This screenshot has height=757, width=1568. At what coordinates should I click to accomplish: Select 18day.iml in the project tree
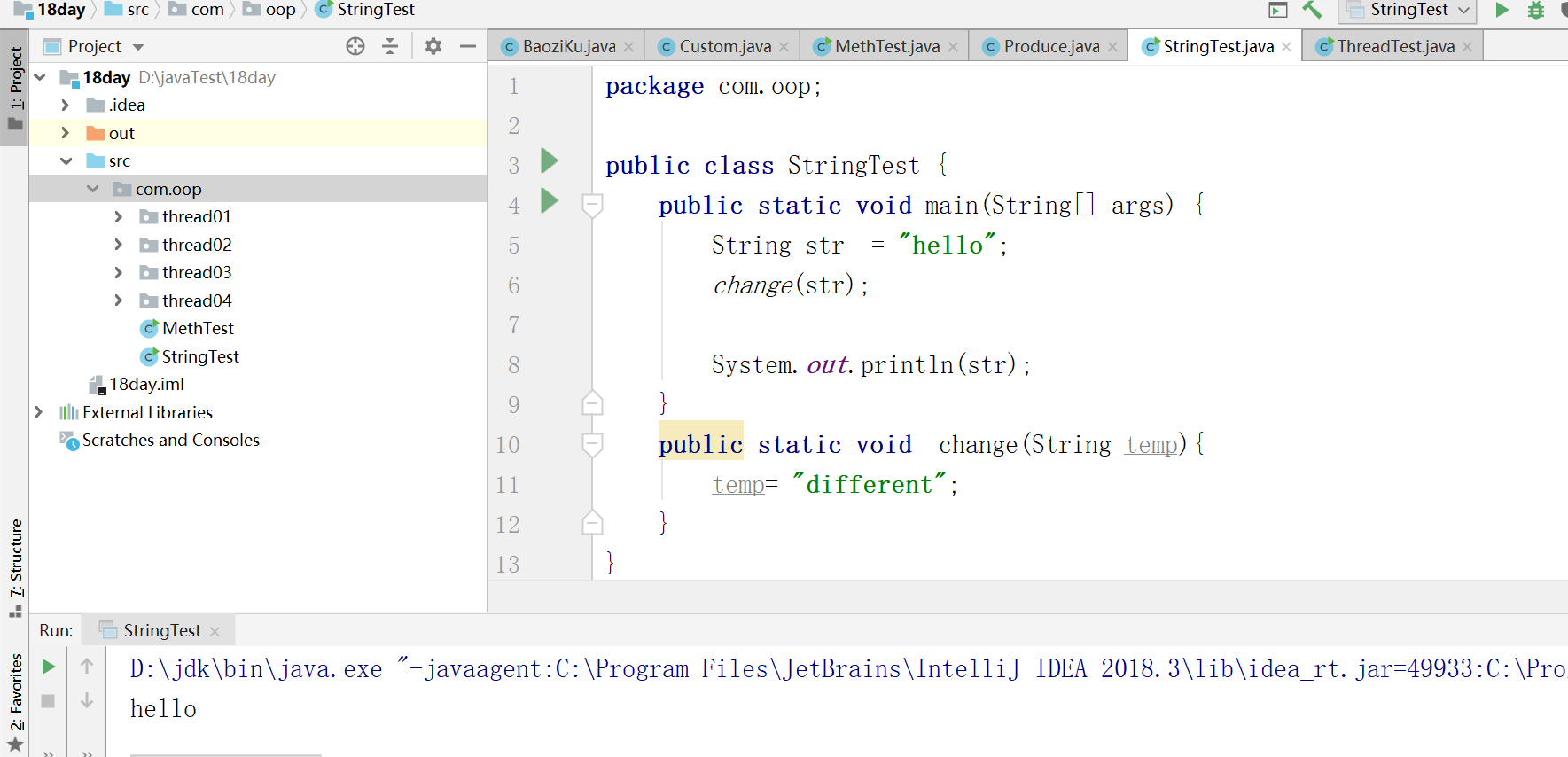146,385
